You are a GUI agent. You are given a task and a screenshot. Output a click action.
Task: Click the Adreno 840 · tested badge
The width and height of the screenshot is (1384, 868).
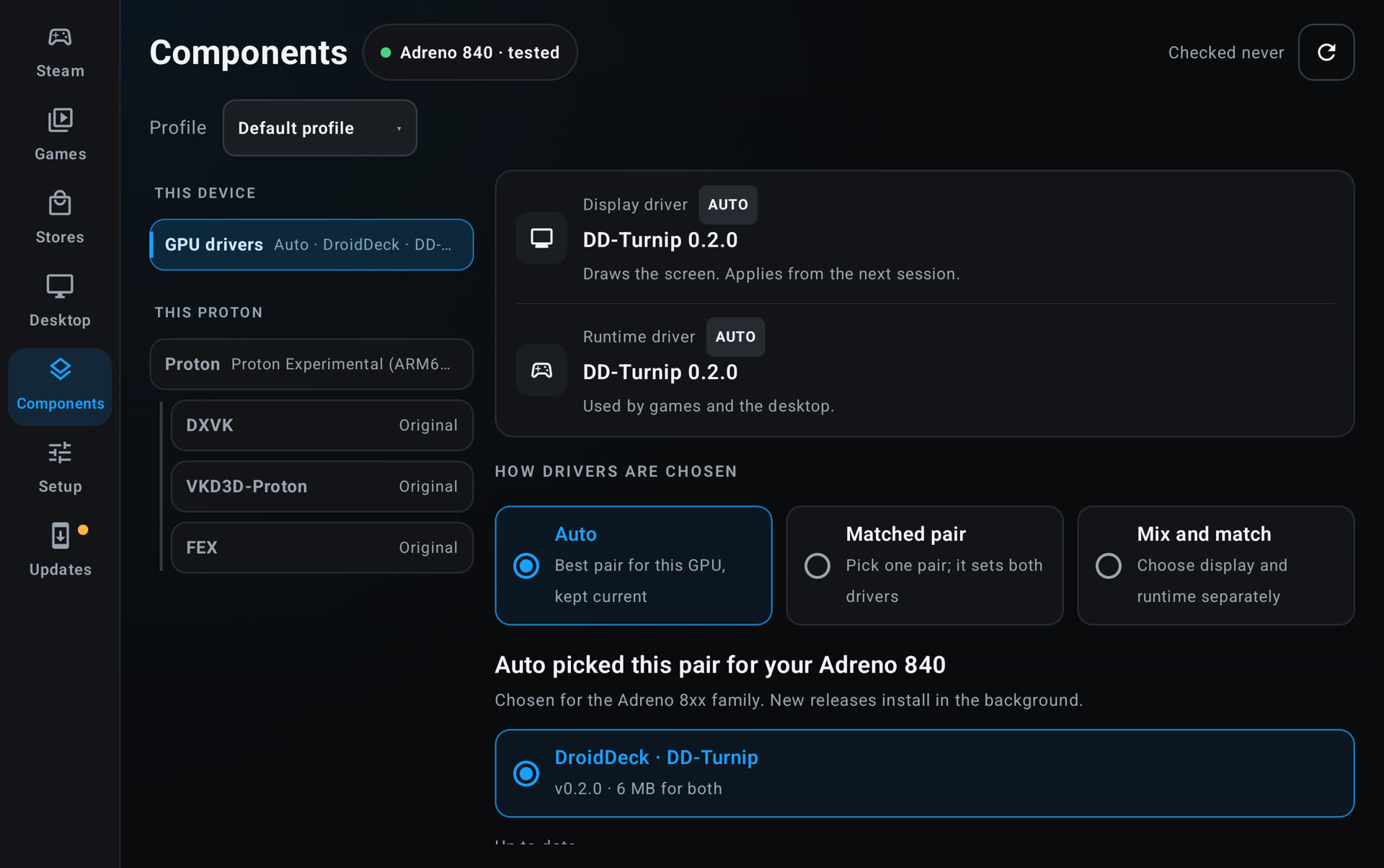[470, 53]
